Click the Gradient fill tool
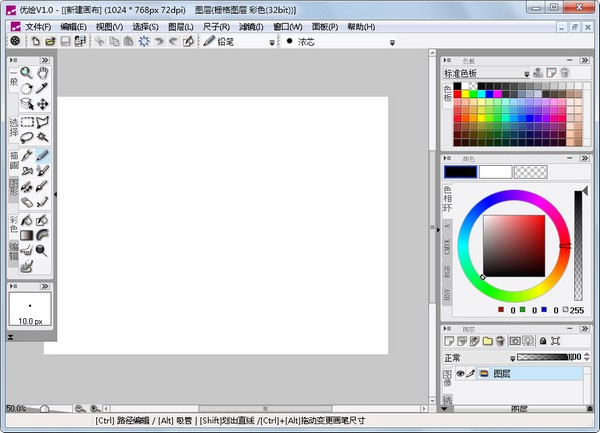Viewport: 600px width, 433px height. pos(26,235)
